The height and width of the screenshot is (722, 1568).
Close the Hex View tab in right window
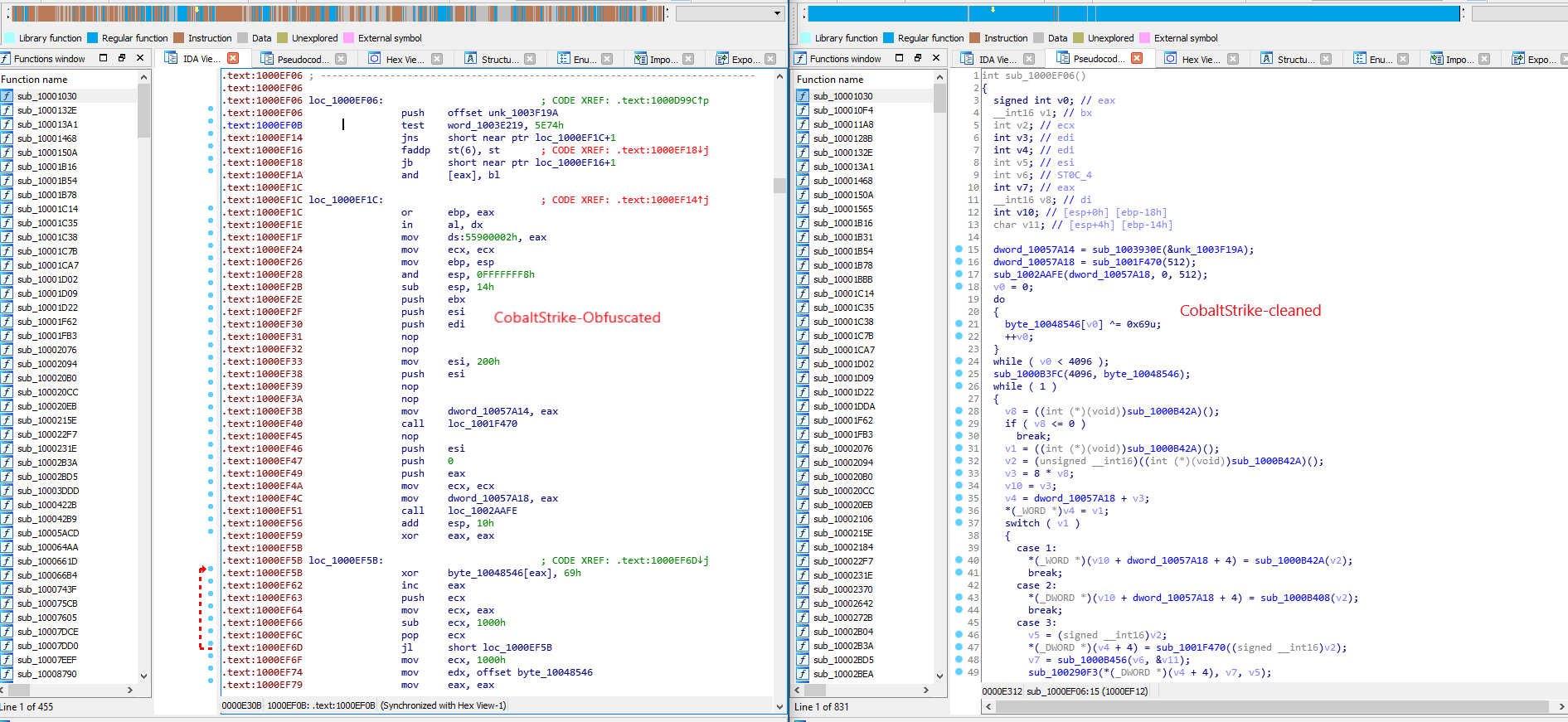click(x=1233, y=59)
